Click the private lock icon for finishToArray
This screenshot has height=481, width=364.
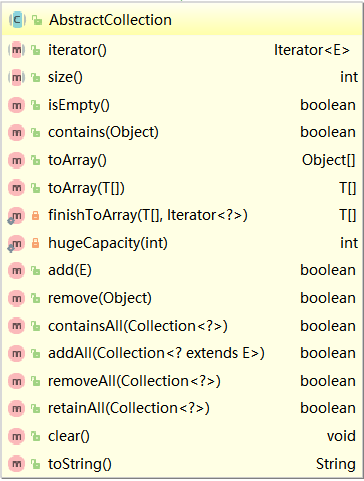(35, 215)
